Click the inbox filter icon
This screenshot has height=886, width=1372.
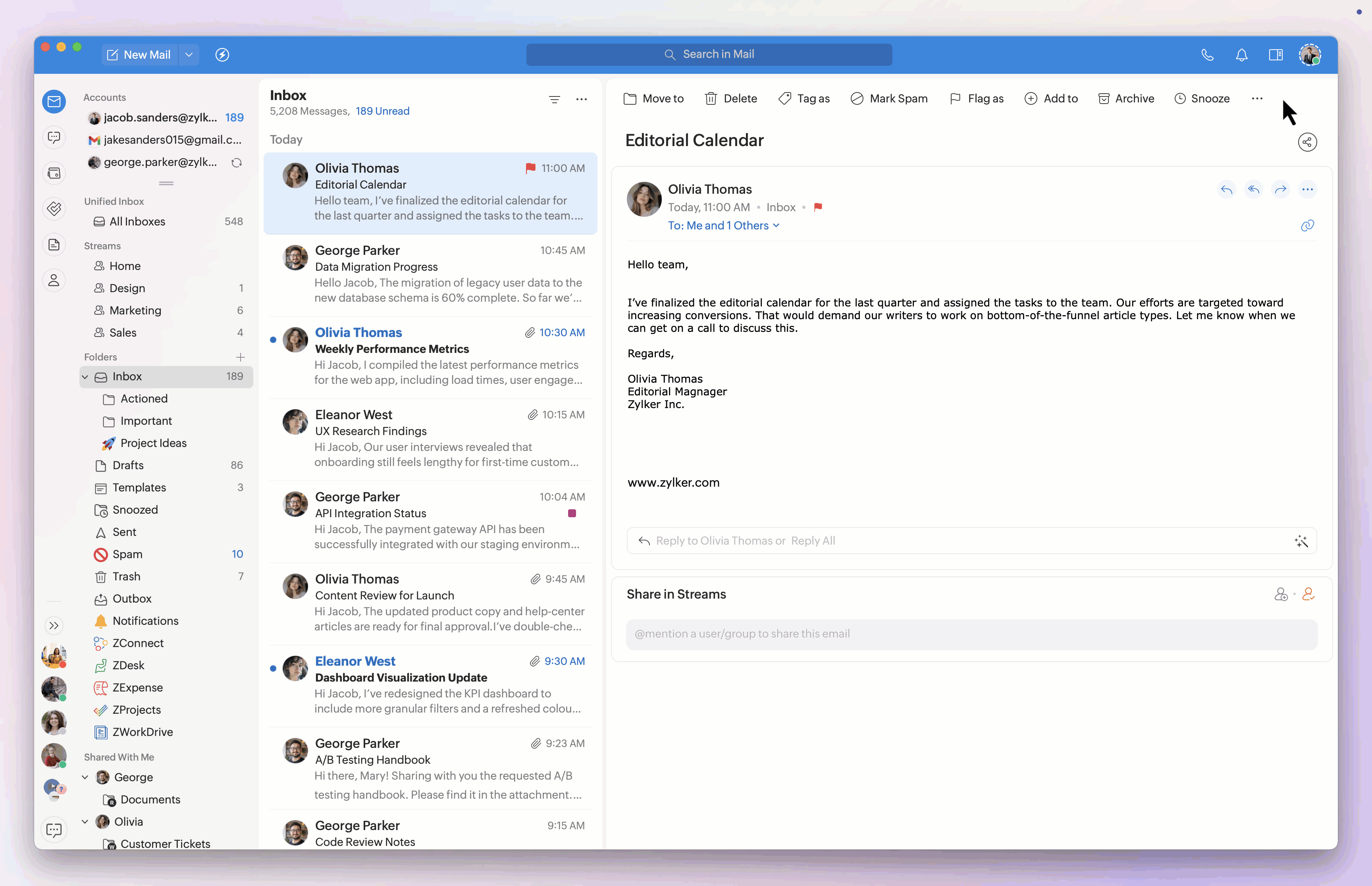point(555,100)
